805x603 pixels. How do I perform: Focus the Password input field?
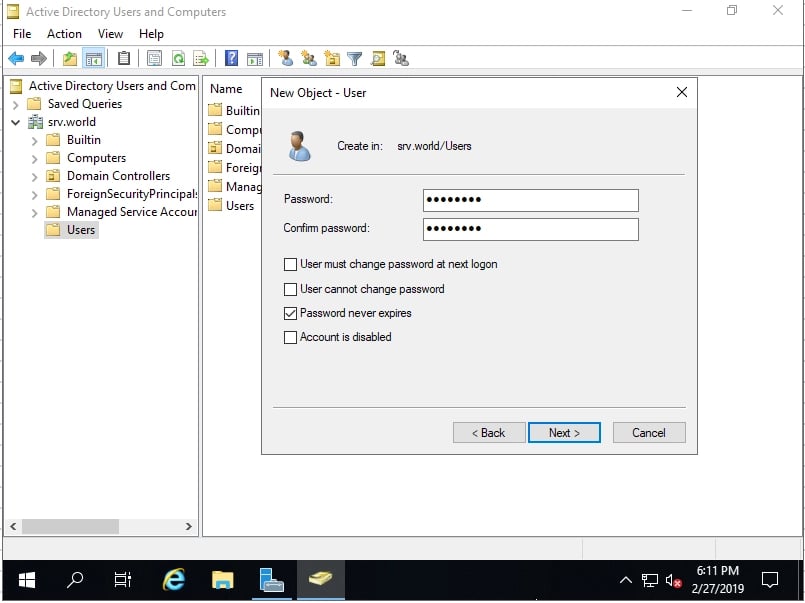[531, 200]
